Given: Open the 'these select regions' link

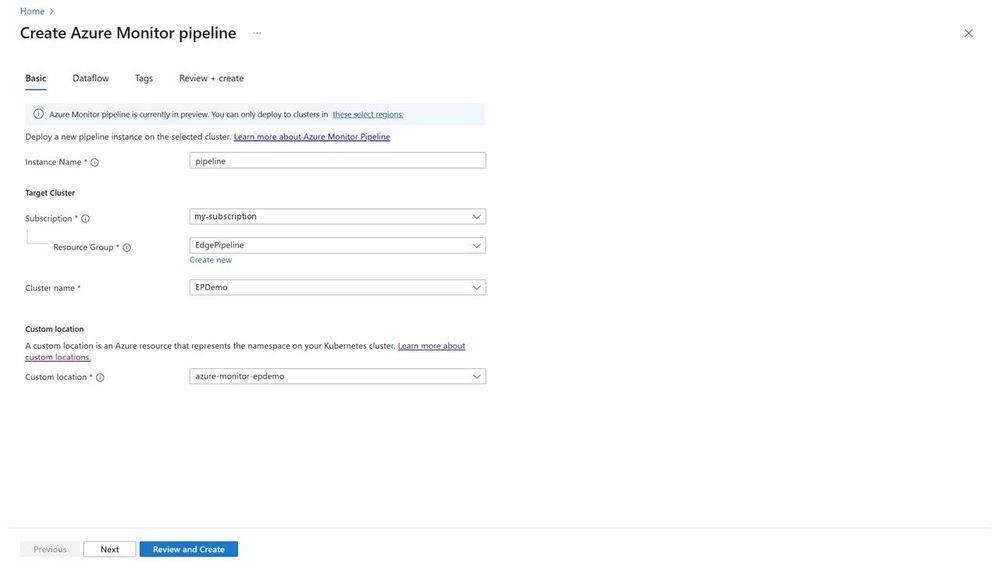Looking at the screenshot, I should 368,115.
